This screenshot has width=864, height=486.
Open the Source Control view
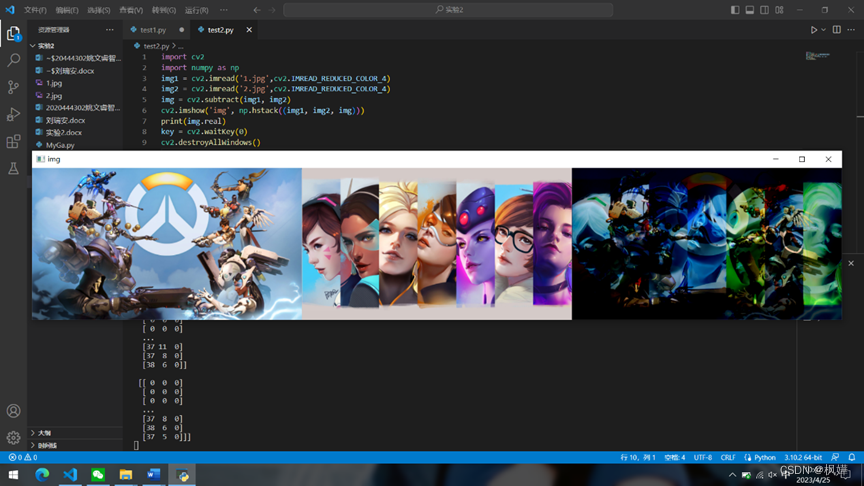pyautogui.click(x=14, y=87)
